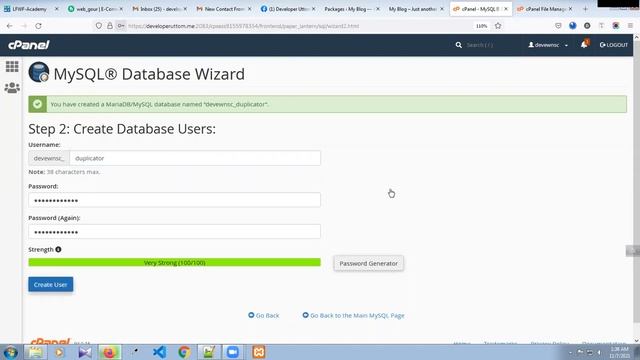
Task: Click the cPanel logo in header
Action: pos(29,45)
